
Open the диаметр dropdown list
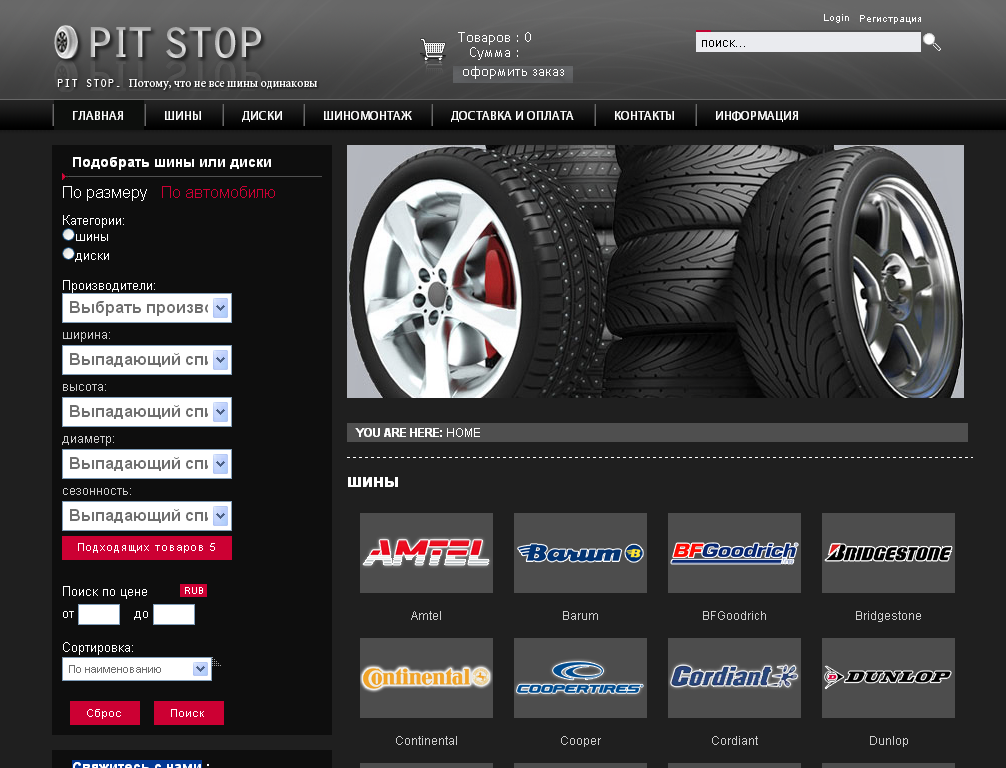[147, 464]
